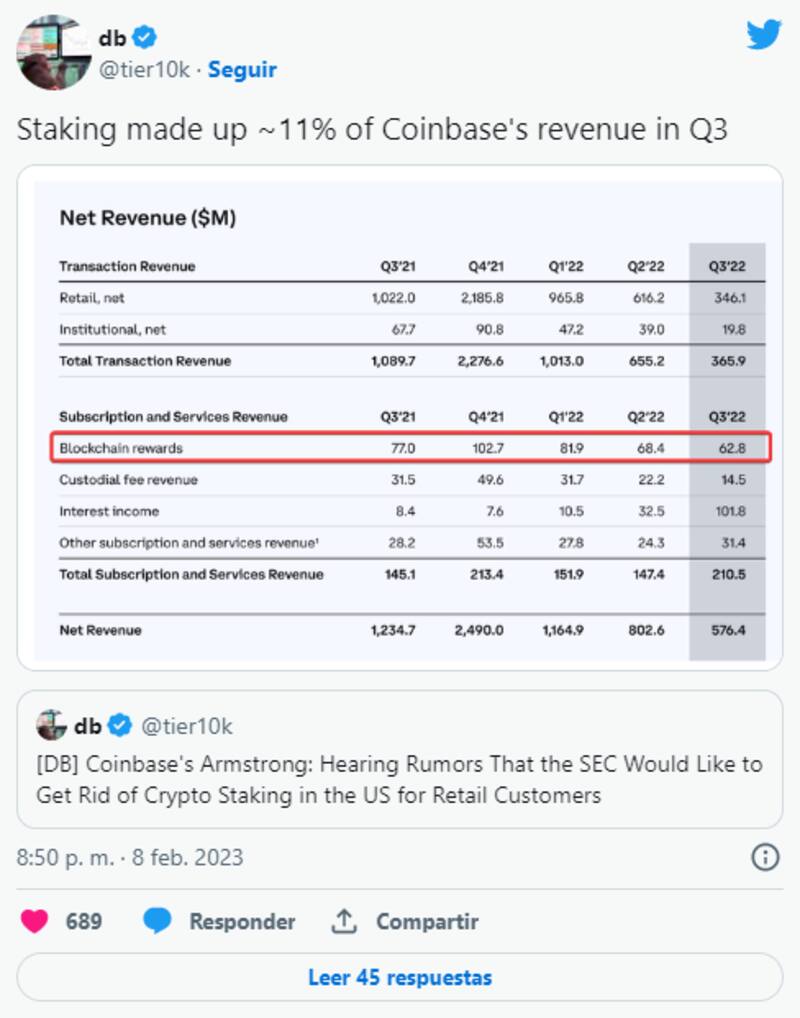Click the reply speech bubble icon

(x=157, y=921)
